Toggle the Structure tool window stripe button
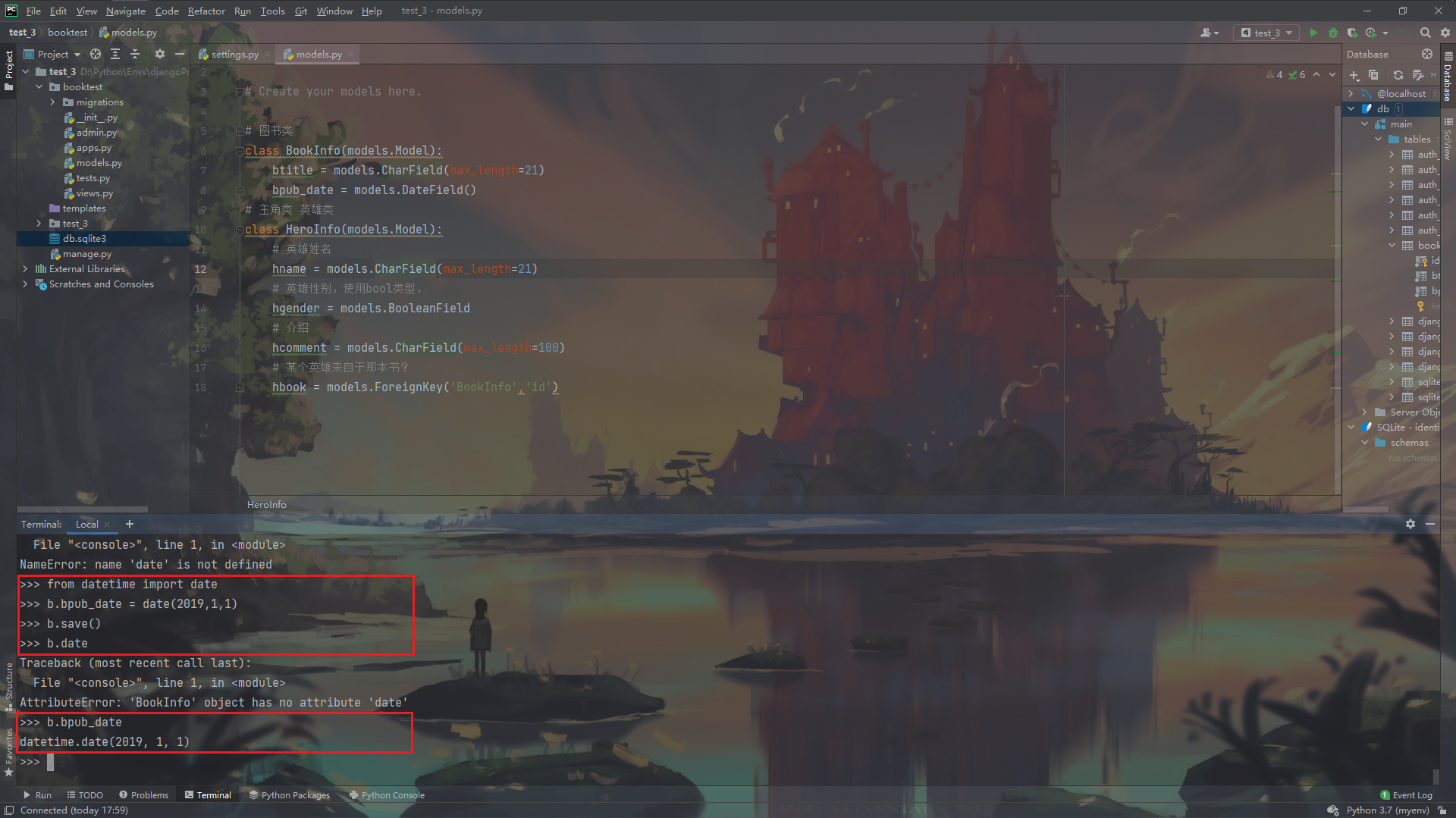This screenshot has height=818, width=1456. pos(8,686)
